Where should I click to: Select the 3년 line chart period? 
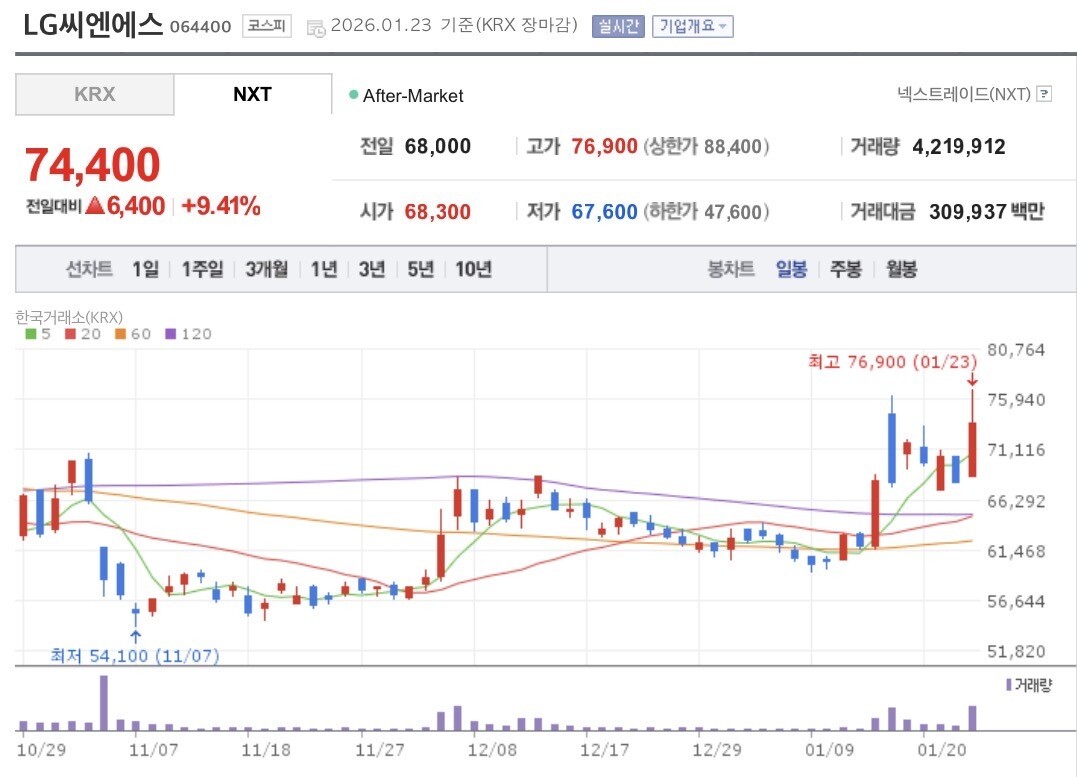(372, 269)
